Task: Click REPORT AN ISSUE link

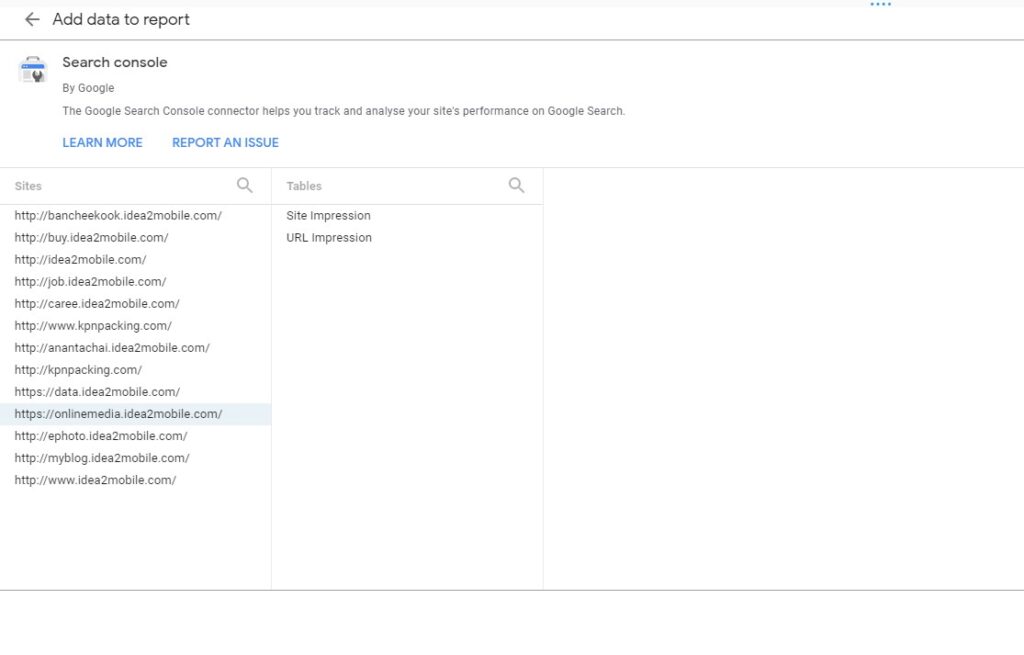Action: tap(225, 142)
